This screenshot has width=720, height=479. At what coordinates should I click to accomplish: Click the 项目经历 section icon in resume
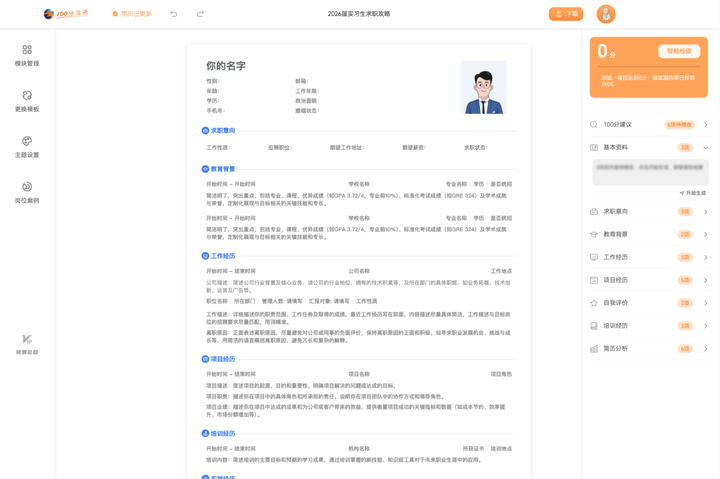point(205,359)
